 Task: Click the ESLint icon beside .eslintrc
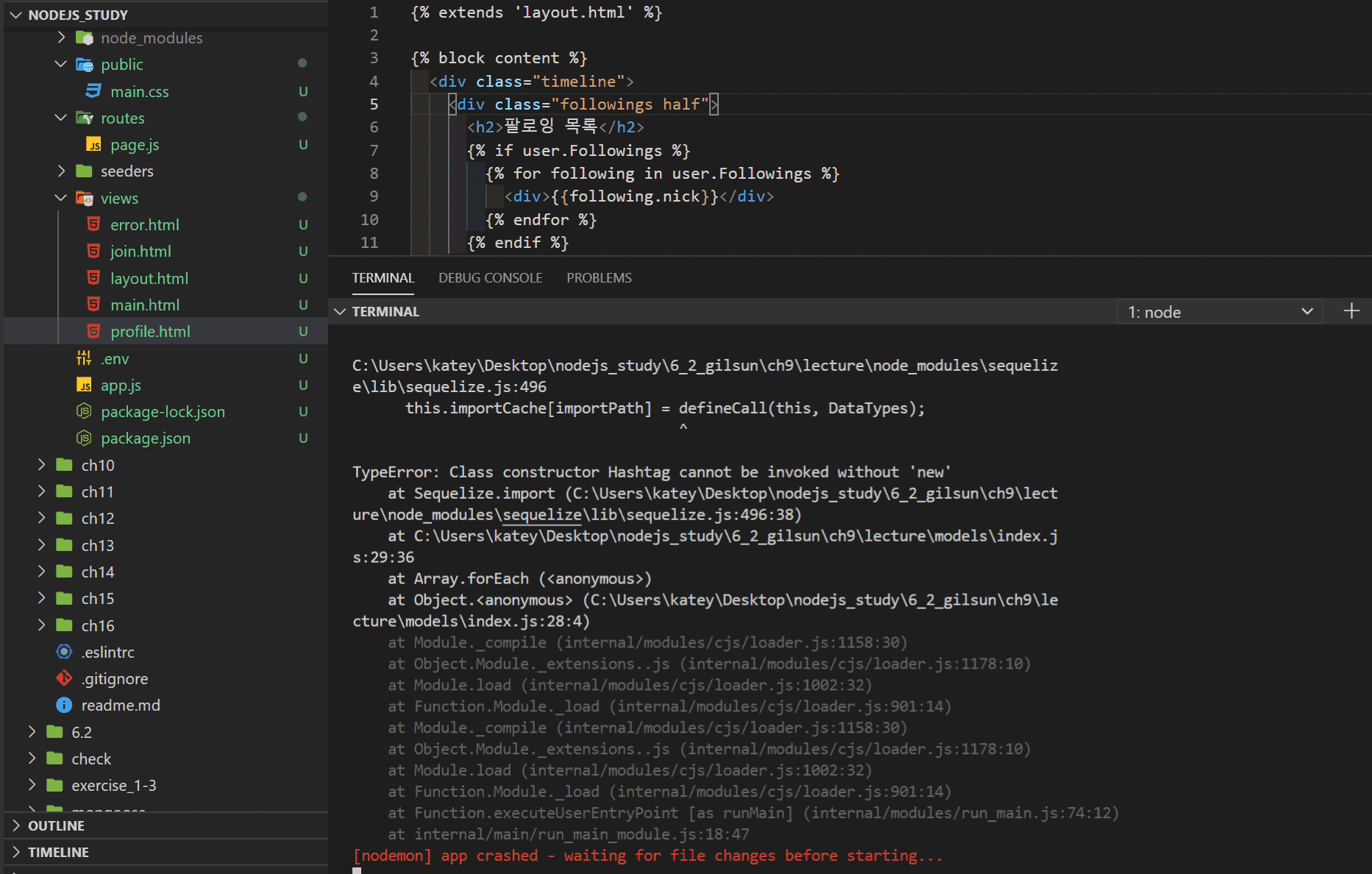pyautogui.click(x=65, y=652)
